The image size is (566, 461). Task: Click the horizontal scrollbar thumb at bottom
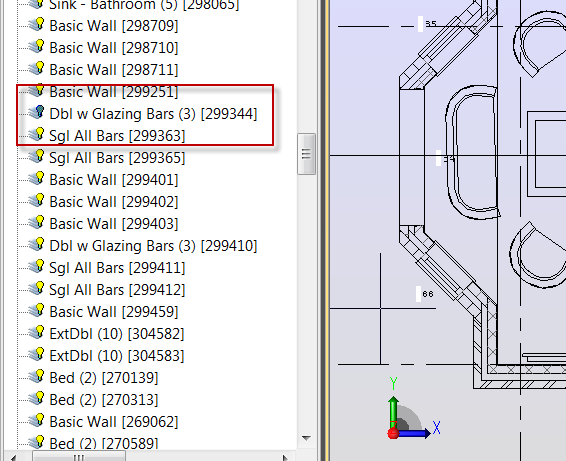(79, 457)
